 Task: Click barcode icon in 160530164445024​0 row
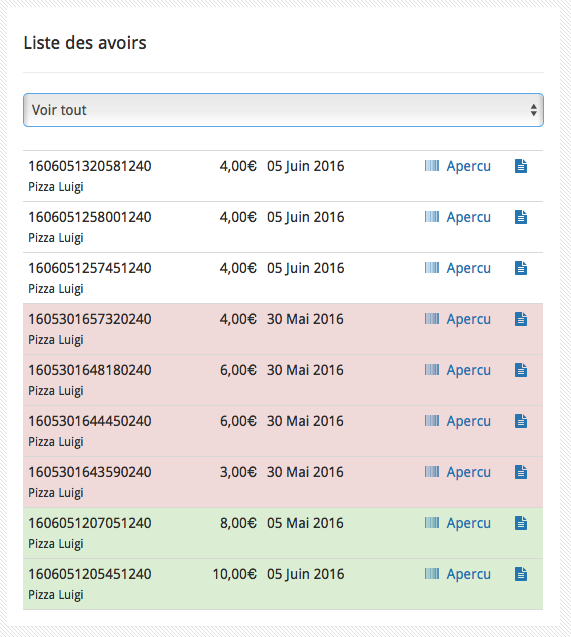point(432,420)
